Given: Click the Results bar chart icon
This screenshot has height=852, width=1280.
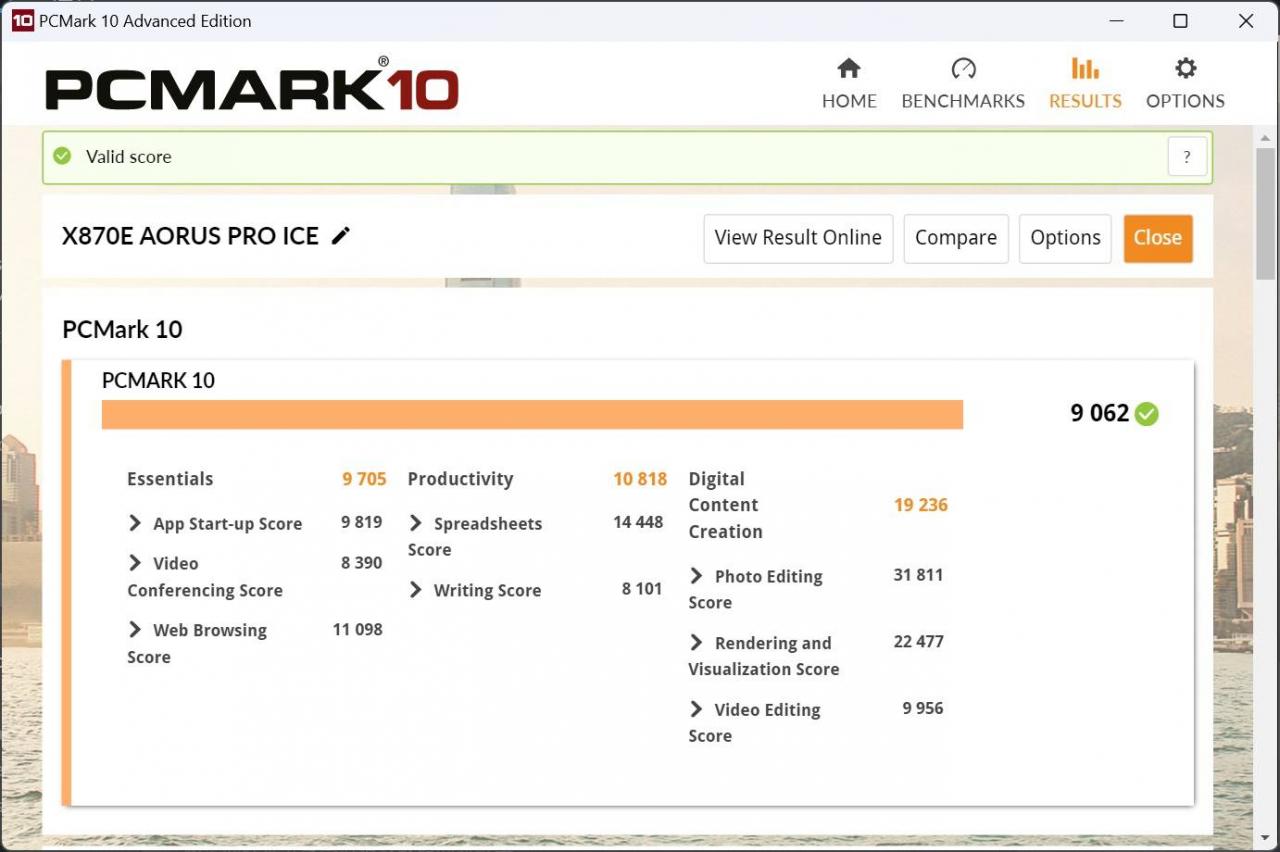Looking at the screenshot, I should tap(1084, 68).
